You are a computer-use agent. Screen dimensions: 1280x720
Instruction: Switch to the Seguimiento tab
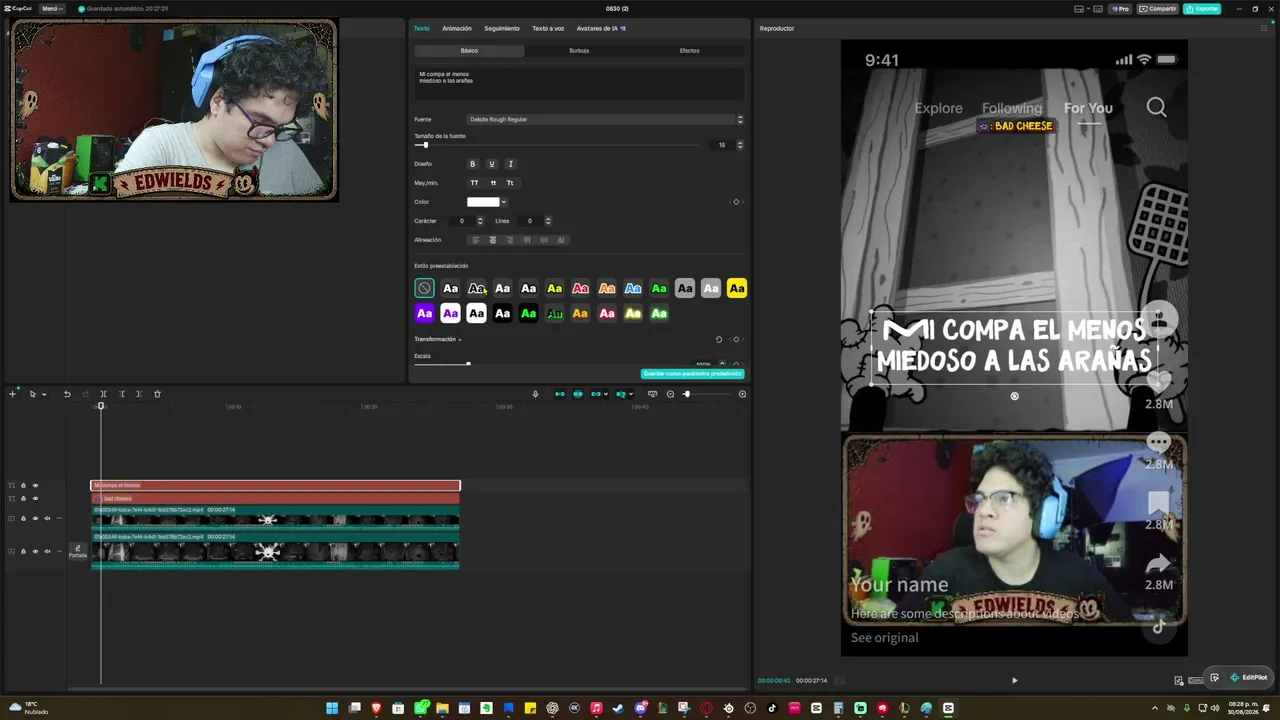pyautogui.click(x=502, y=28)
